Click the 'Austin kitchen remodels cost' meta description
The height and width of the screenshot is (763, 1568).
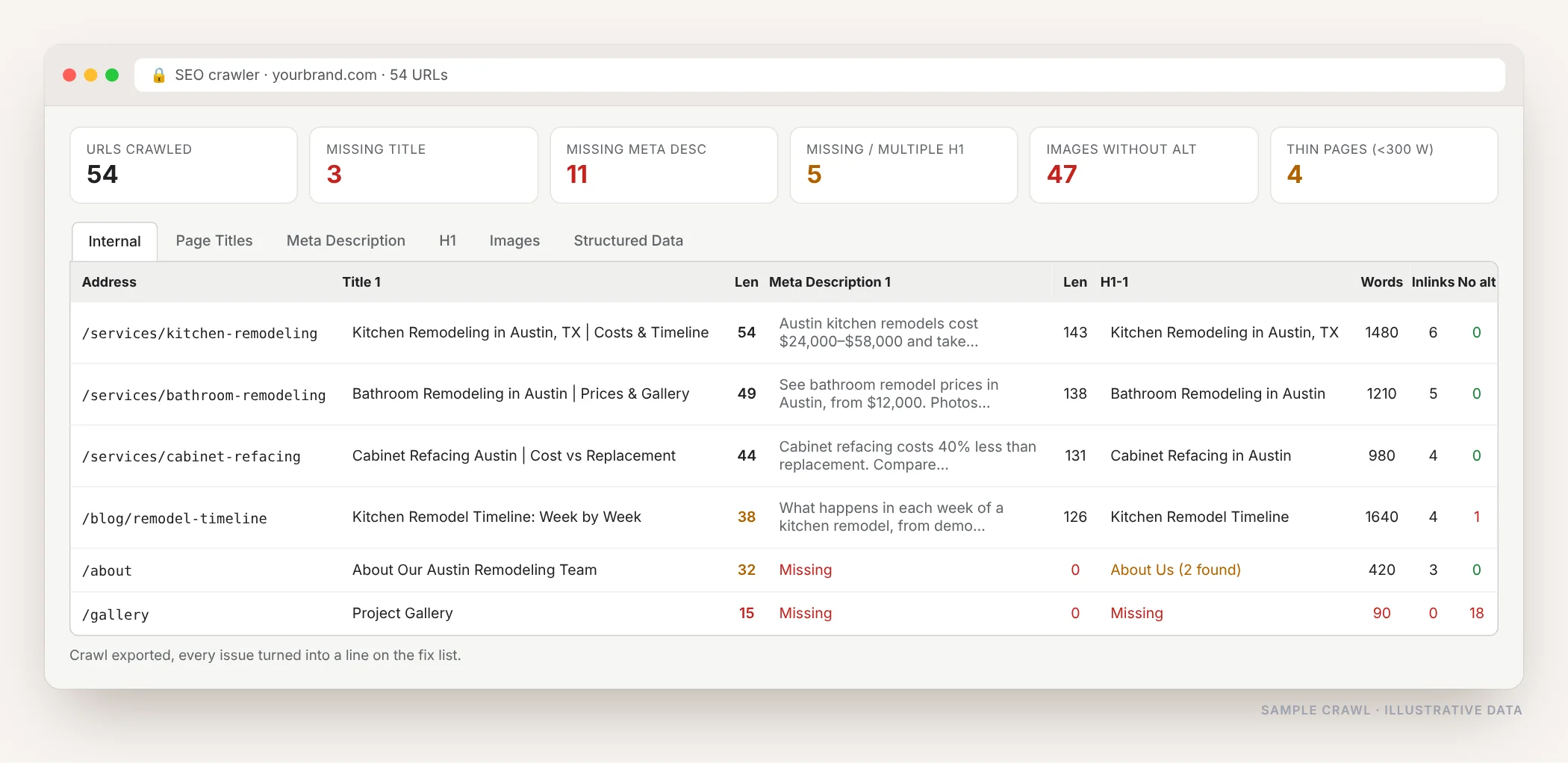878,332
